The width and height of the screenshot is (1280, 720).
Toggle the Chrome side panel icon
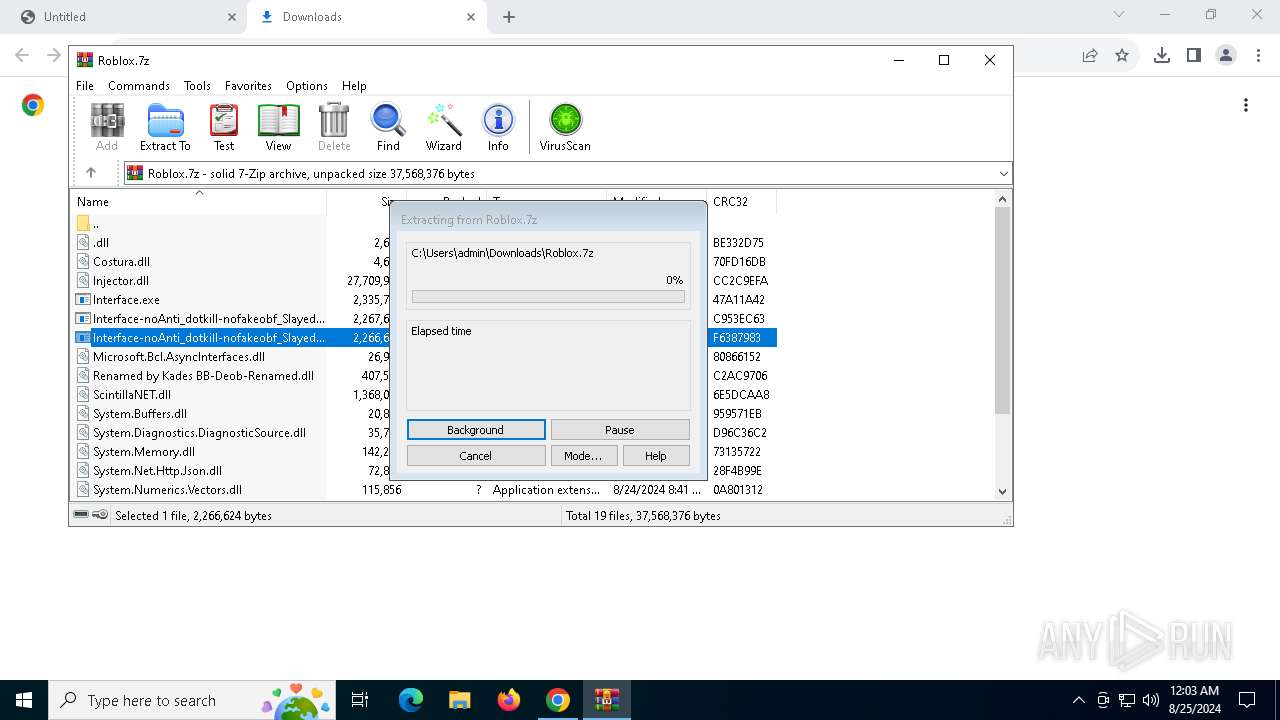1194,55
